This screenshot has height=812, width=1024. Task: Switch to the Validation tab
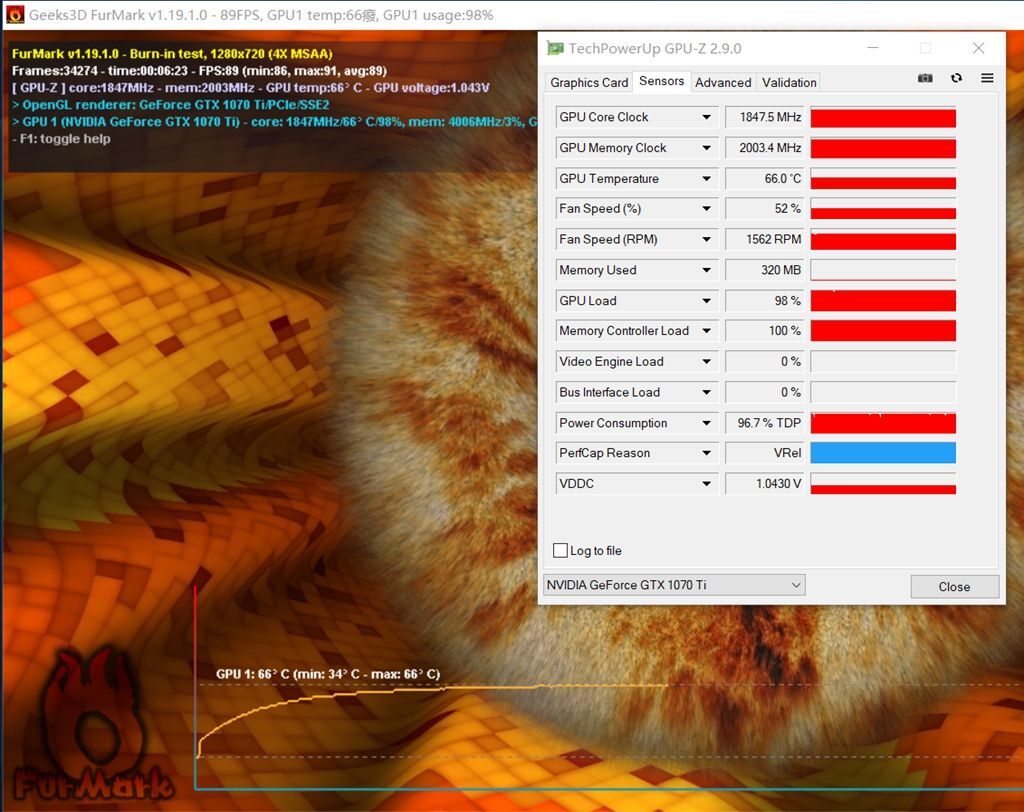[789, 82]
